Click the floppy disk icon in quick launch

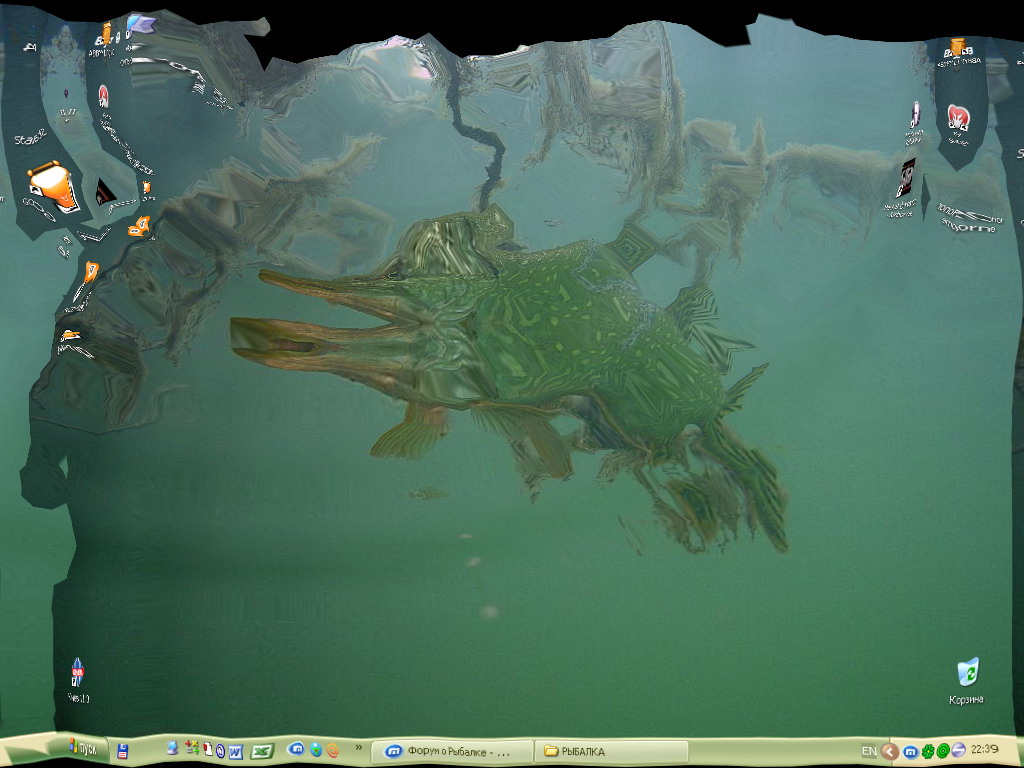[x=122, y=750]
